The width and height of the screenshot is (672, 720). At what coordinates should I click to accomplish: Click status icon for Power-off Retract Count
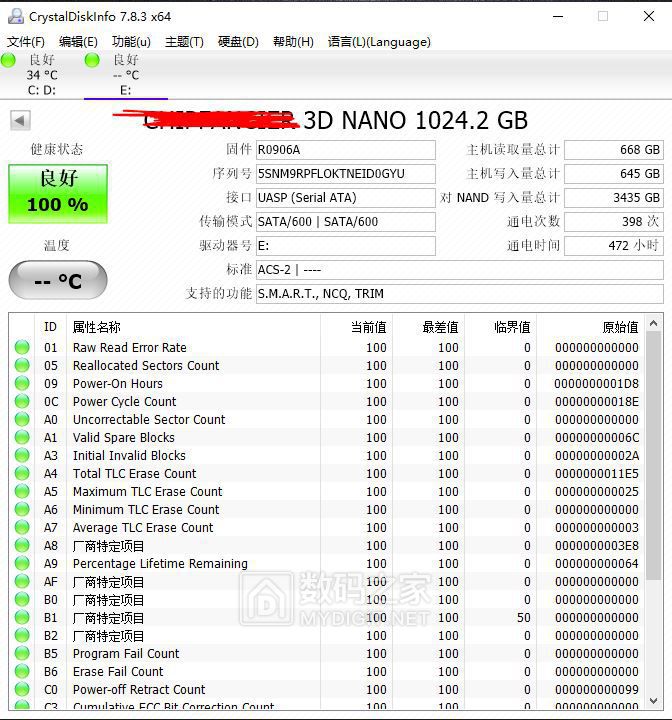pyautogui.click(x=22, y=689)
